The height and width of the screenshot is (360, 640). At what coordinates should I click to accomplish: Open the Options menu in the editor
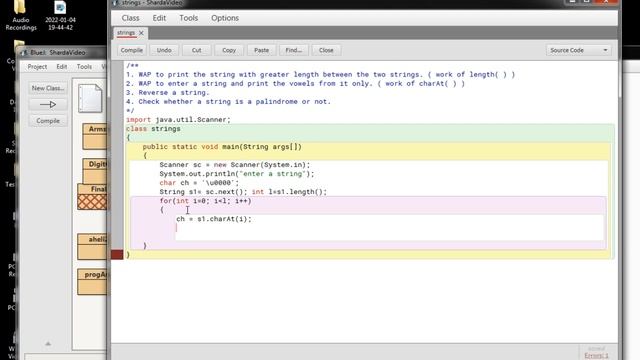pyautogui.click(x=225, y=18)
